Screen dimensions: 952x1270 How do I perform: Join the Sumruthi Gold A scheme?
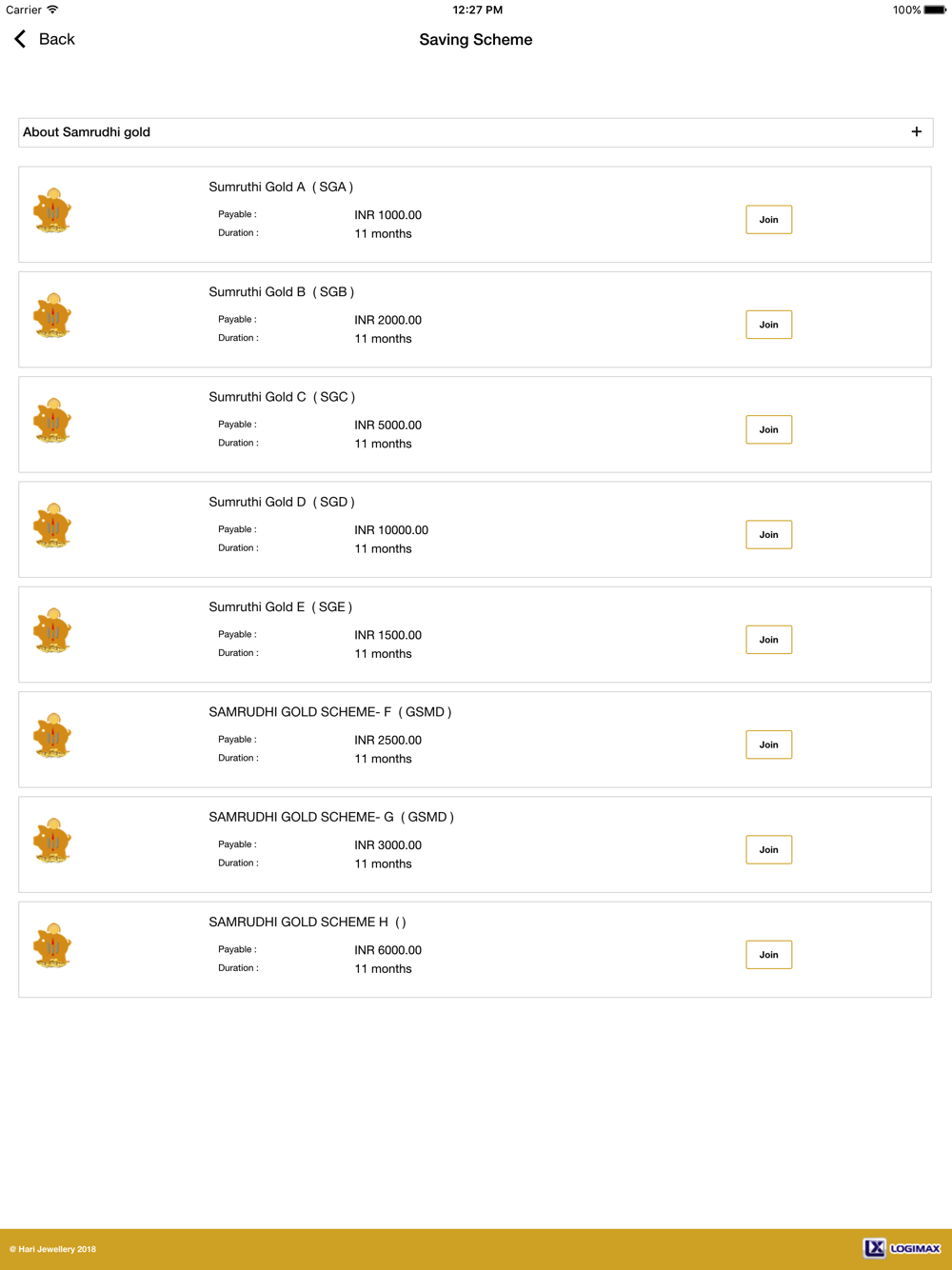click(768, 220)
